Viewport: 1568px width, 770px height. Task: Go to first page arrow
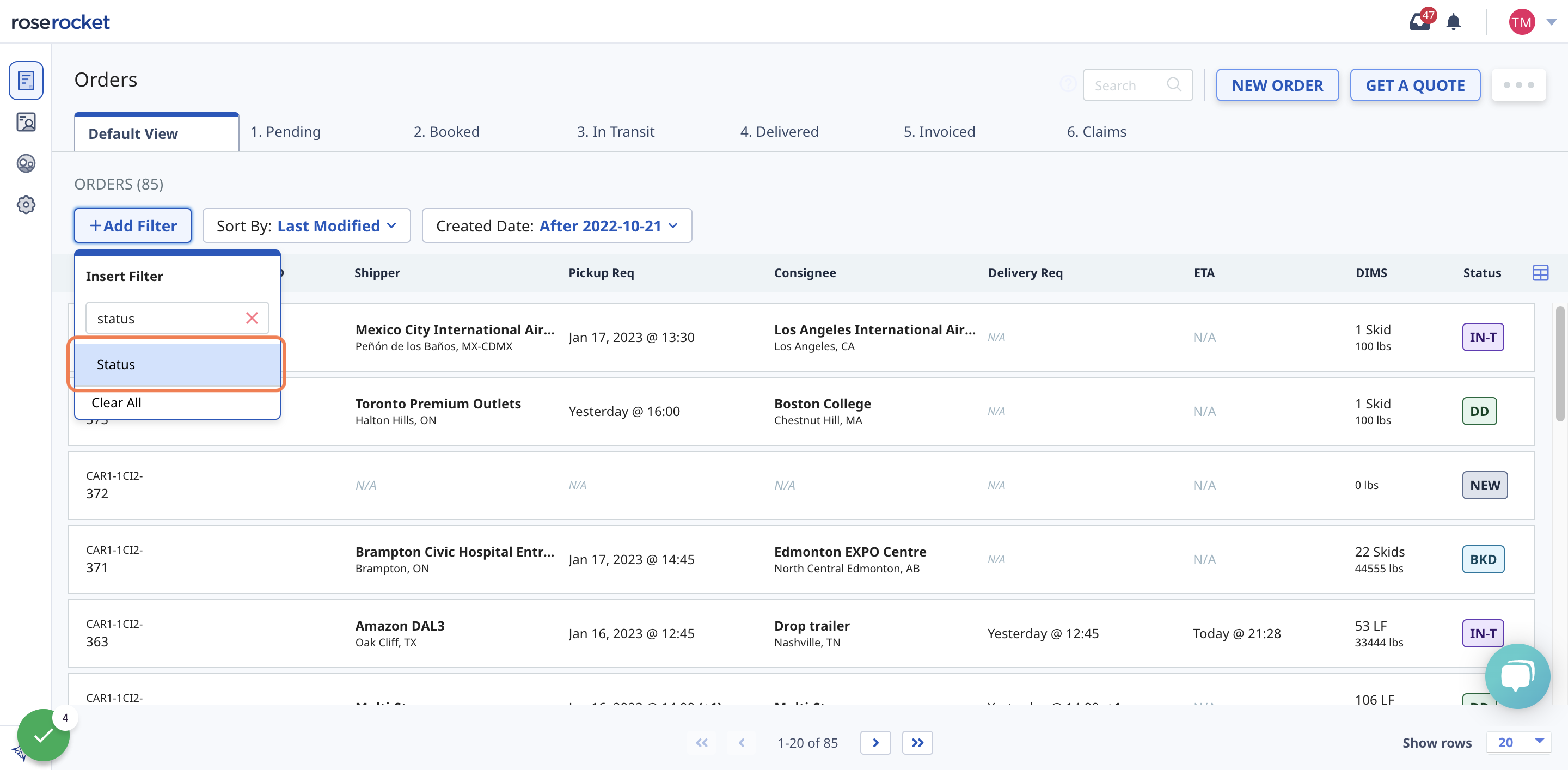pyautogui.click(x=702, y=743)
